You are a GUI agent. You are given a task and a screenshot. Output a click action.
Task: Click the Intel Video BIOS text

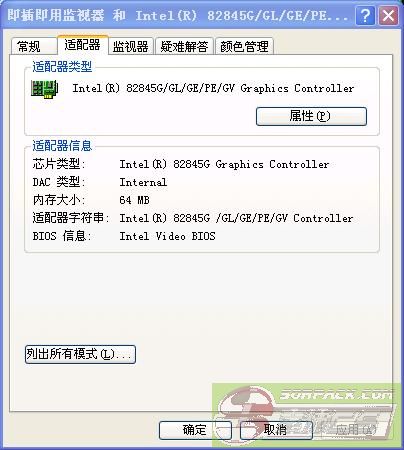click(x=167, y=236)
